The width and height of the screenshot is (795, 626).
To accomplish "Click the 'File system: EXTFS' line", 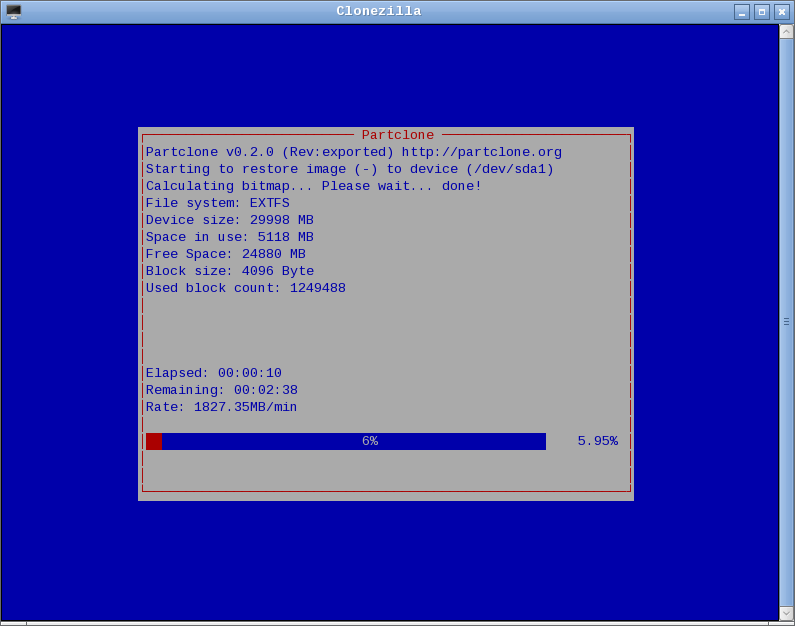I will tap(218, 203).
